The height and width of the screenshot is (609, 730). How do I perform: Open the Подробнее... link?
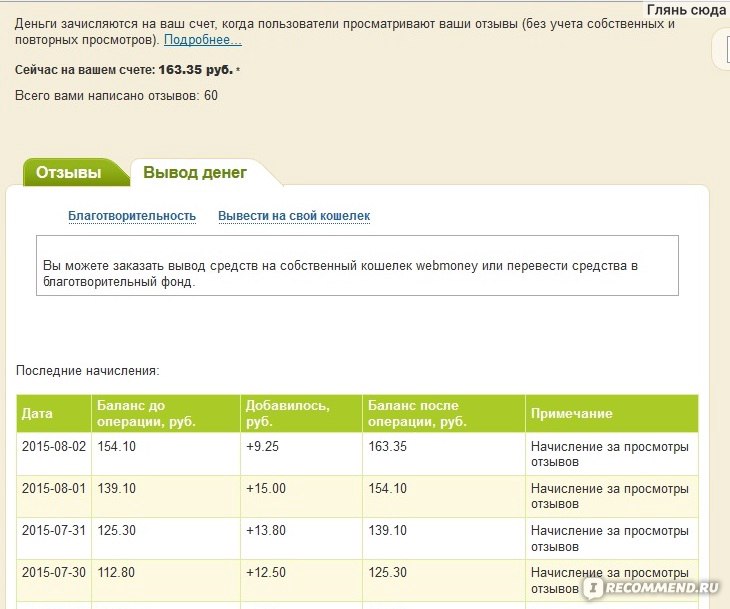tap(203, 40)
